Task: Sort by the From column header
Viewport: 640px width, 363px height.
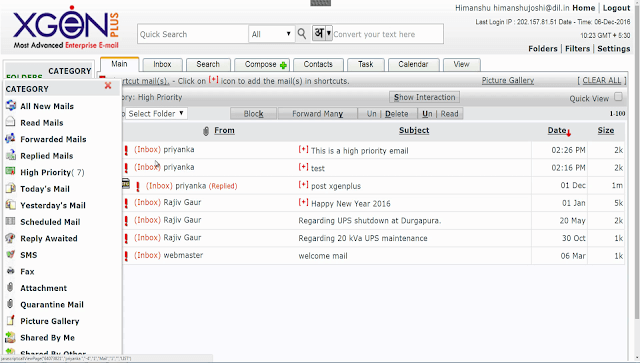Action: click(x=224, y=130)
